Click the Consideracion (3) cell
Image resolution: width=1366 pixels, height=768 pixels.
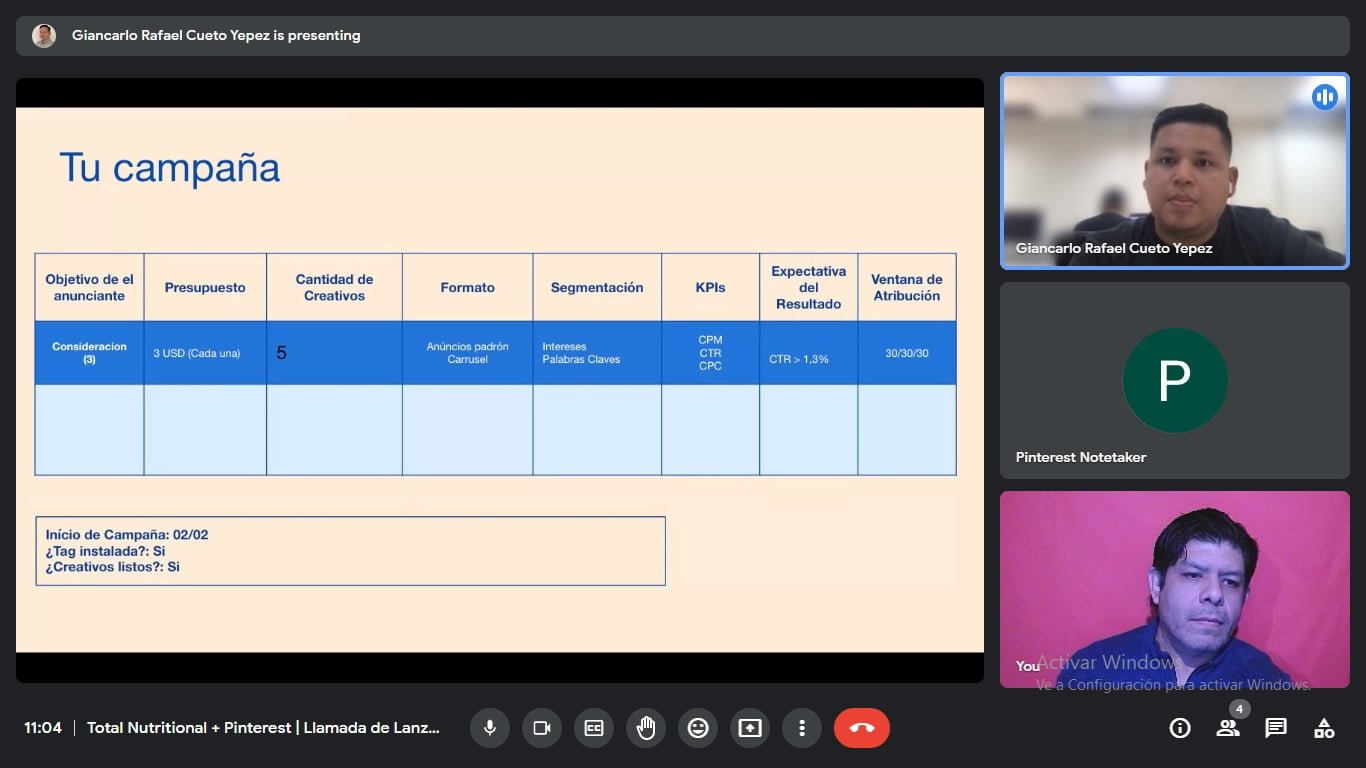click(x=89, y=353)
